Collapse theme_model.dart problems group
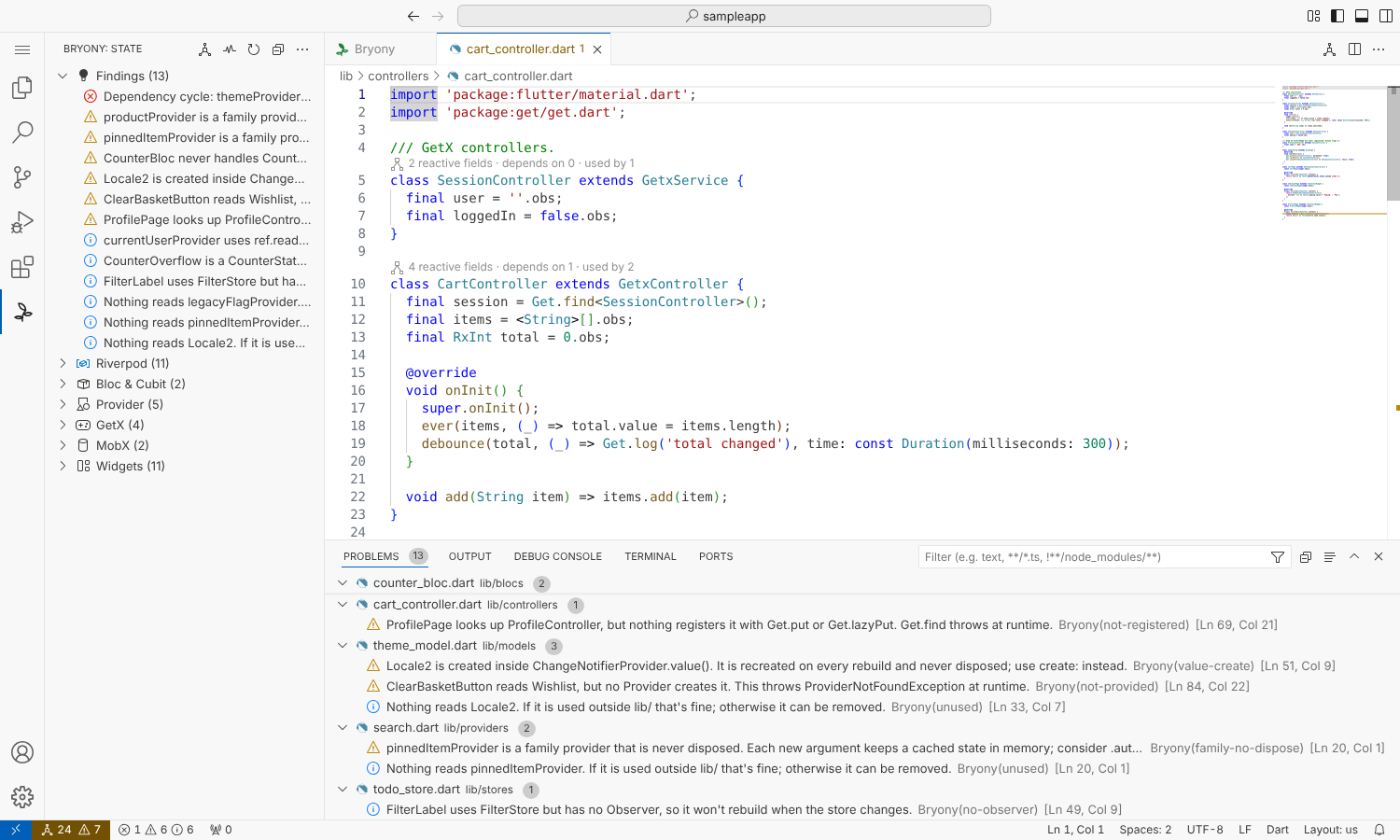1400x840 pixels. [343, 646]
